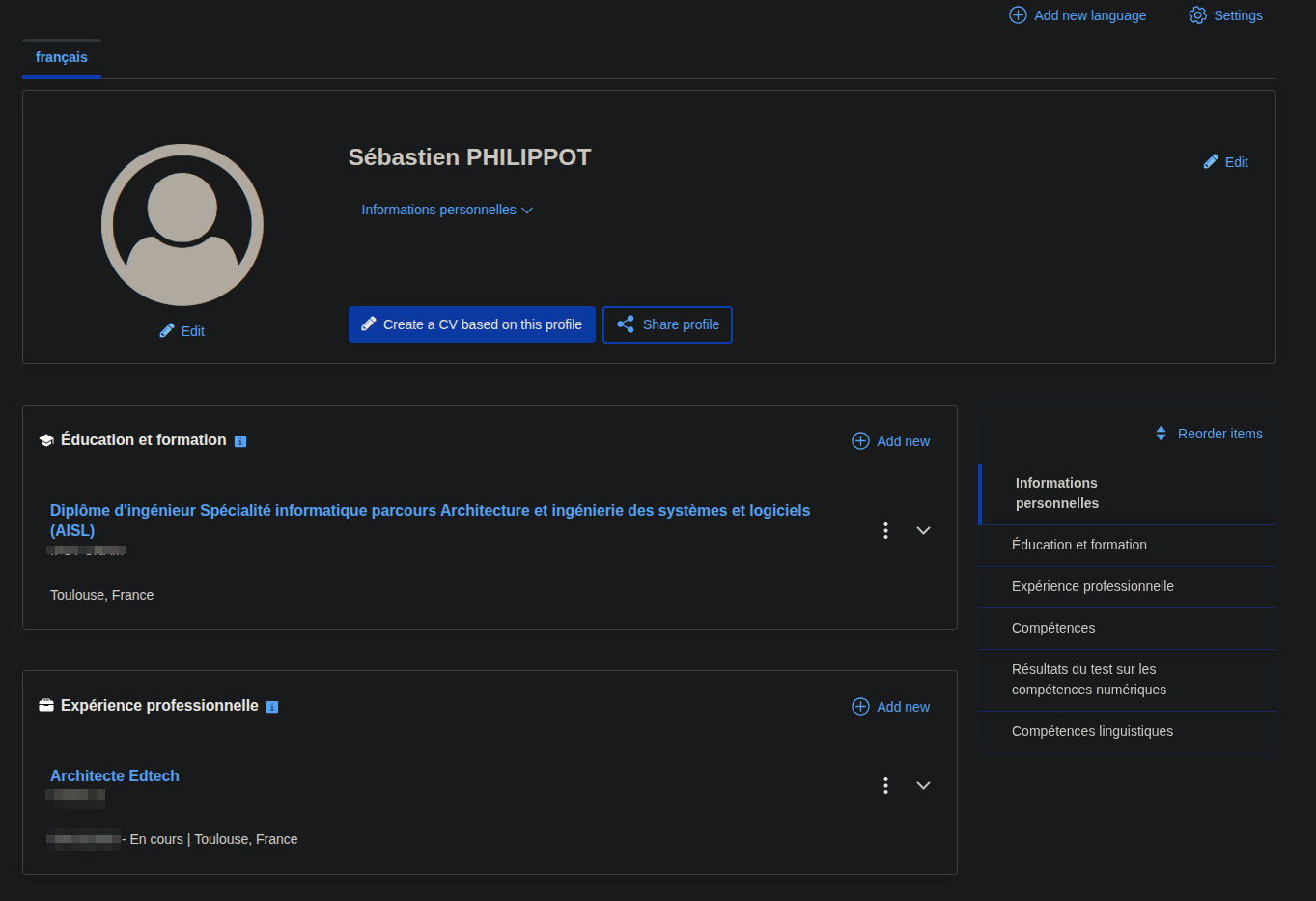Viewport: 1316px width, 901px height.
Task: Expand the Informations personnelles dropdown
Action: (447, 210)
